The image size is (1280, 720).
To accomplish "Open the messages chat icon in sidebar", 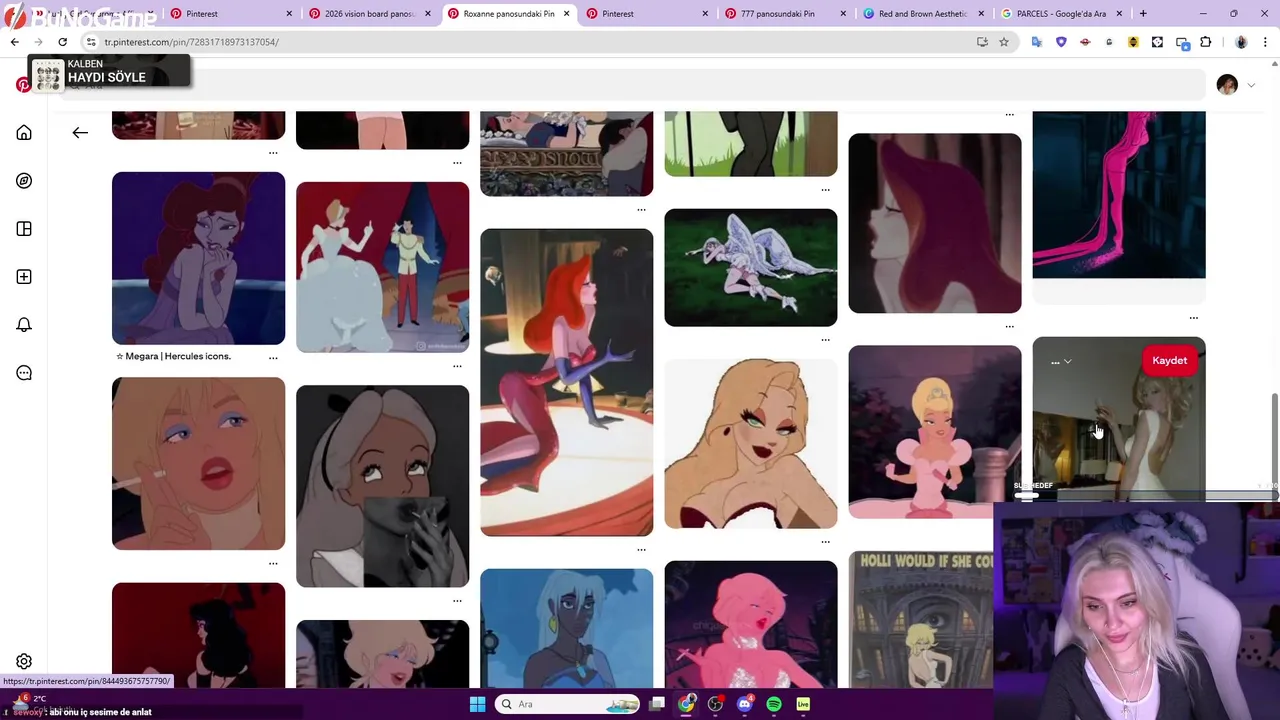I will (24, 373).
